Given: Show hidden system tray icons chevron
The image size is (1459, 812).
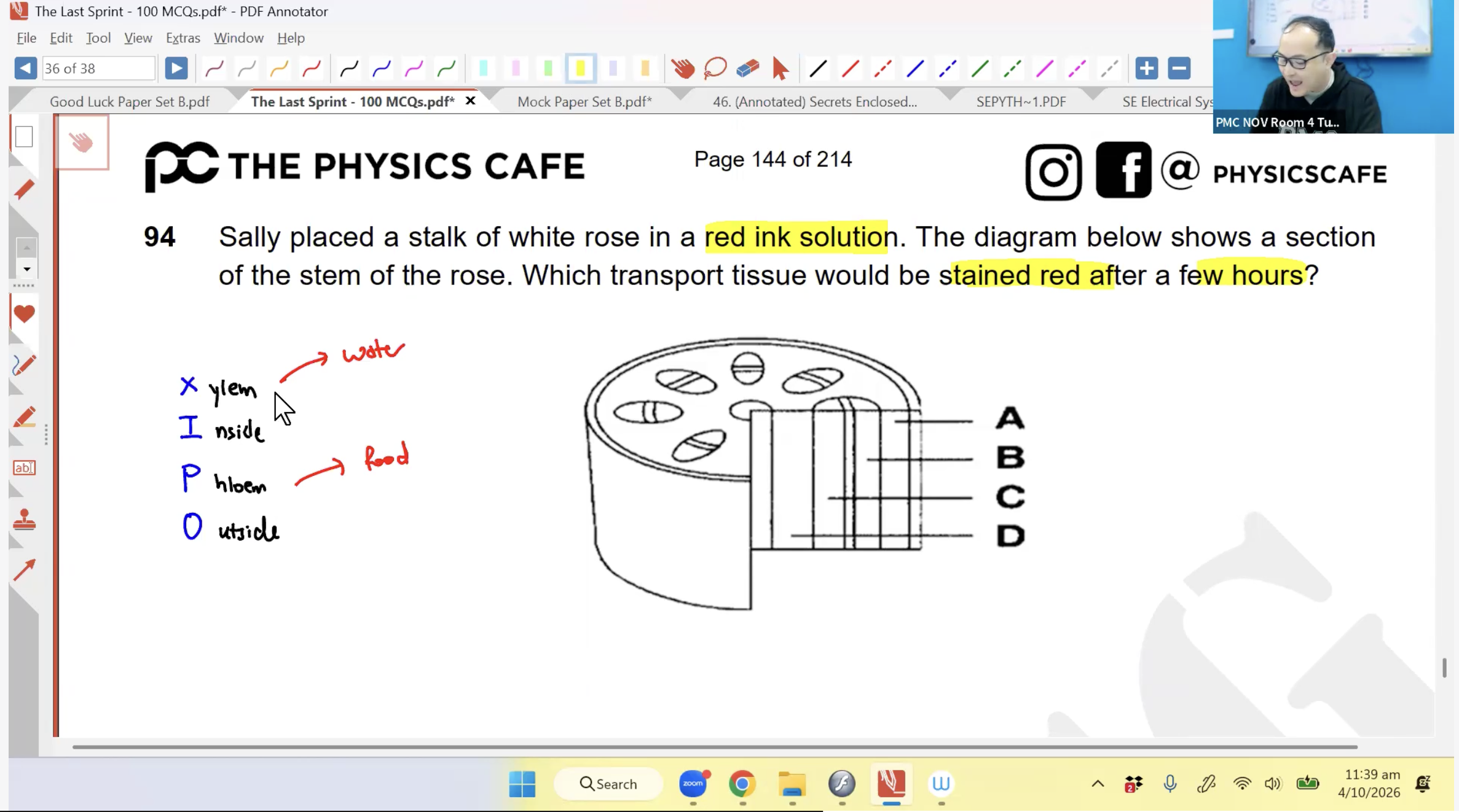Looking at the screenshot, I should (1098, 784).
